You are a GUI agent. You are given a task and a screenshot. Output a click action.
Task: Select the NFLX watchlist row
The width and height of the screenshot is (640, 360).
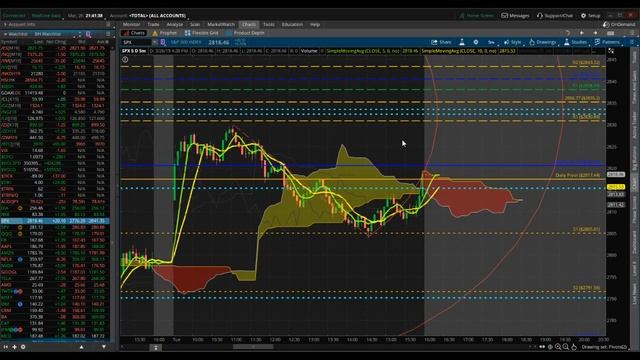tap(55, 259)
